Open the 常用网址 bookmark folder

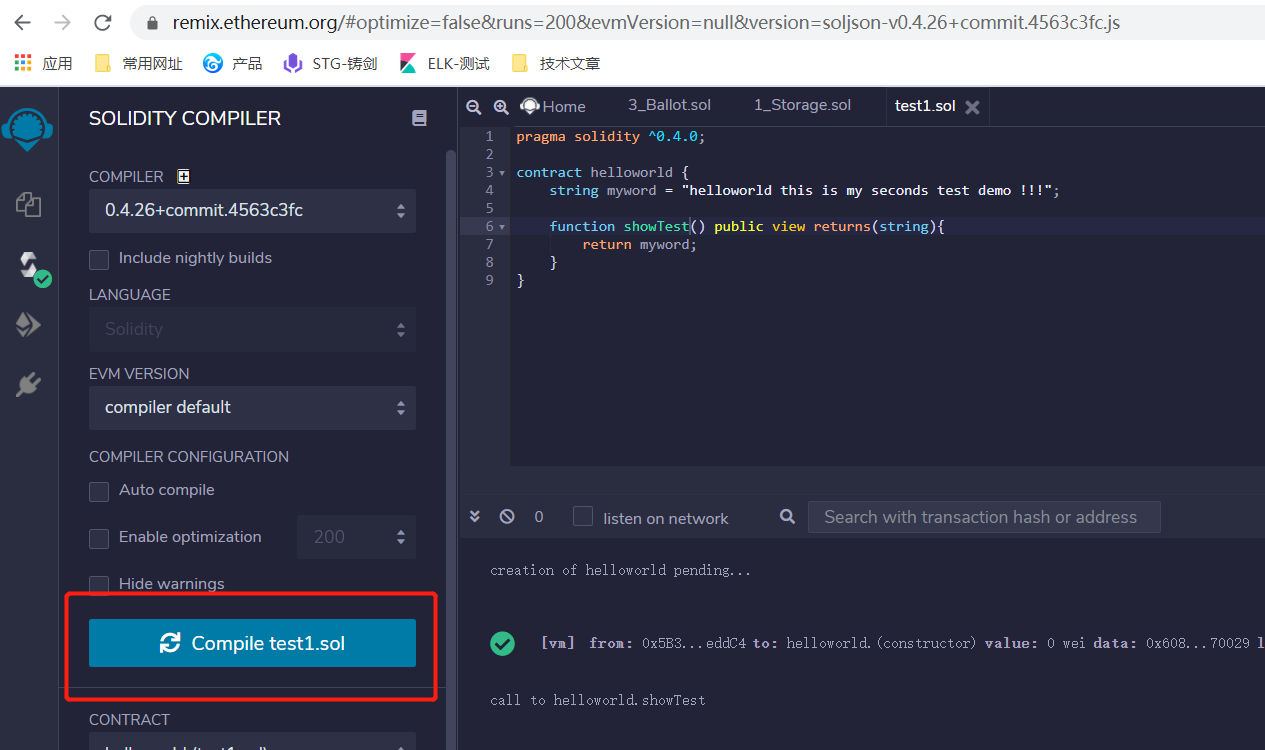(138, 63)
